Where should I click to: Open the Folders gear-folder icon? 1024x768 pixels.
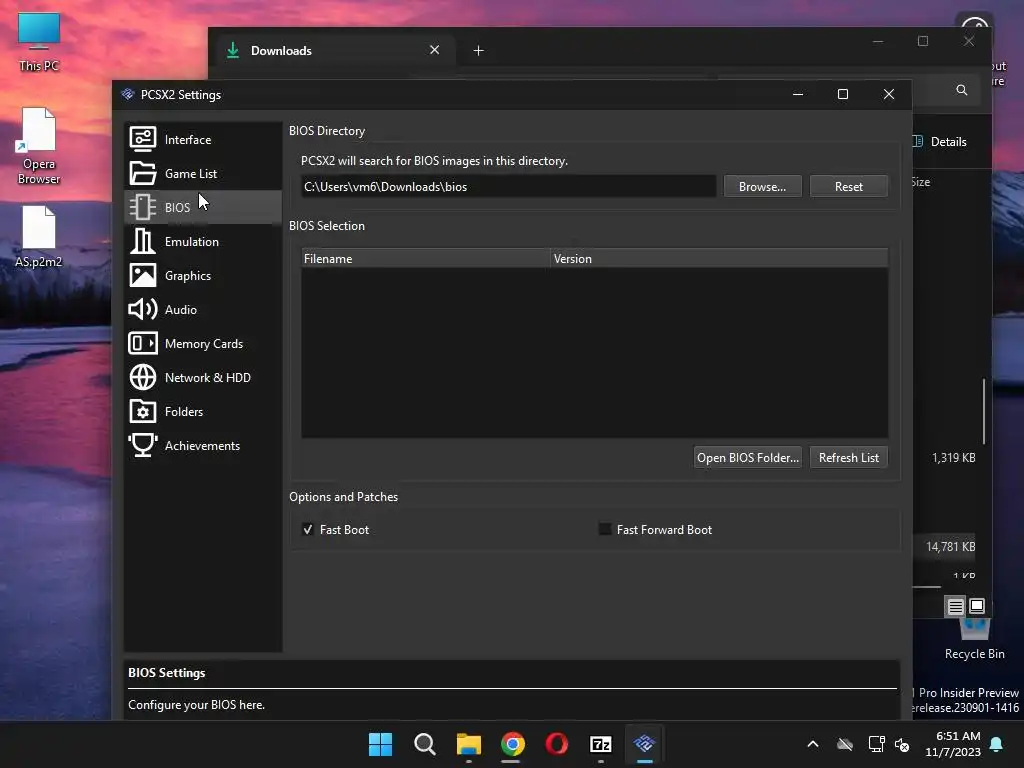point(142,411)
